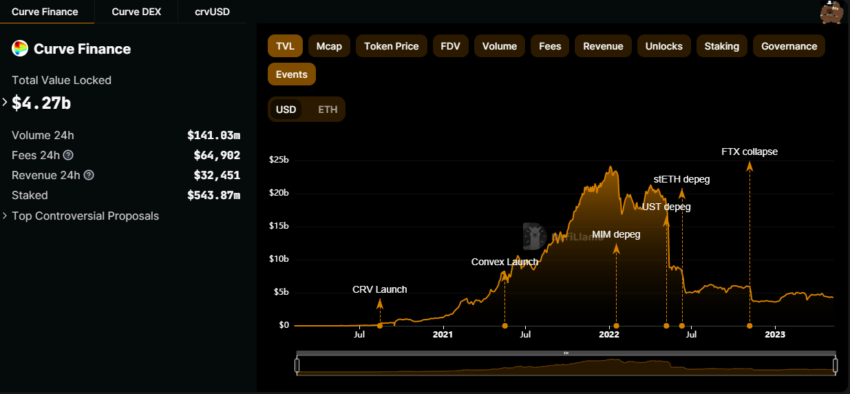This screenshot has height=394, width=850.
Task: Click the FTX collapse event marker dot
Action: click(750, 326)
